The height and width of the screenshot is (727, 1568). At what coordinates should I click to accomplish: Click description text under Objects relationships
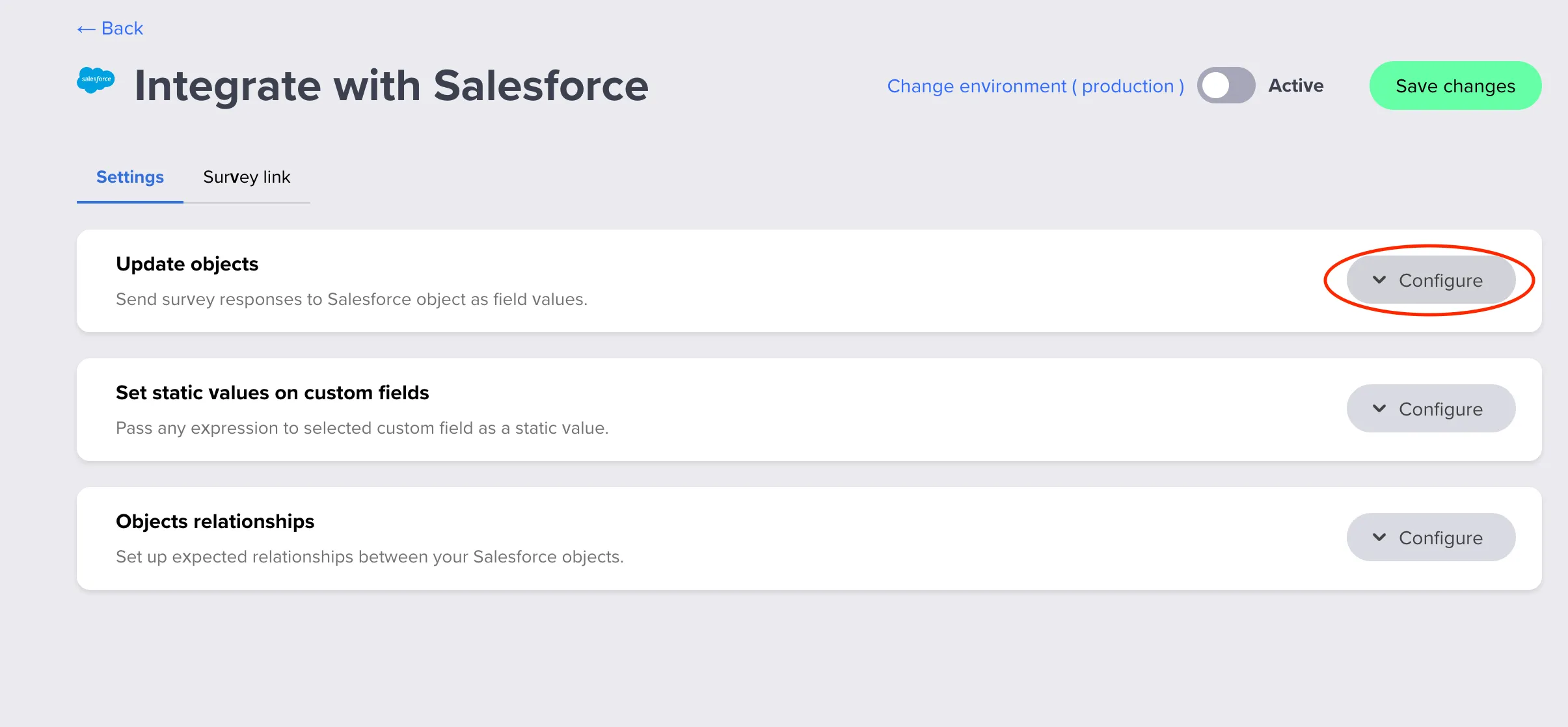coord(370,557)
